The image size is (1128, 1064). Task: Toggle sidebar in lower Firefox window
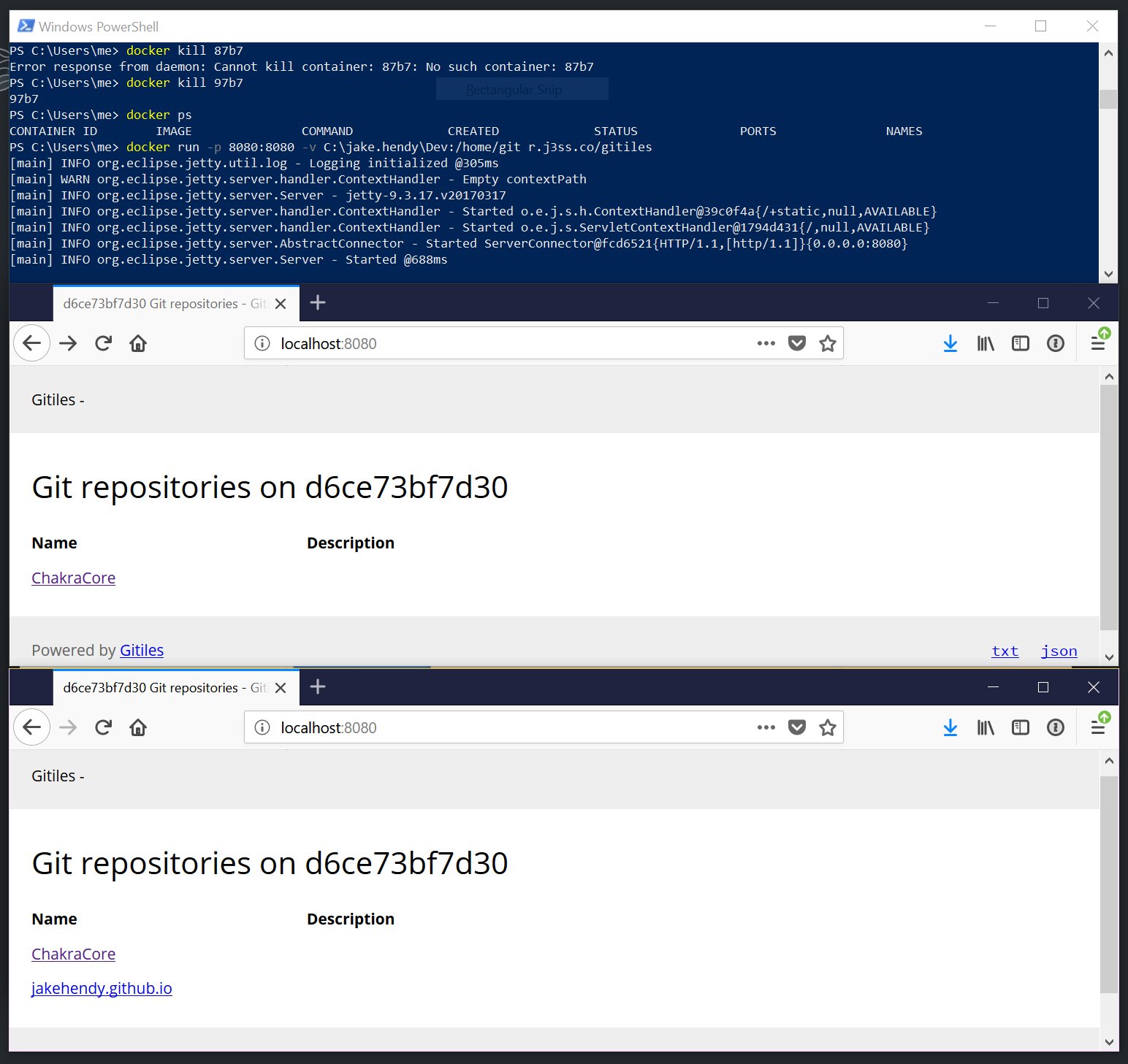[1020, 727]
